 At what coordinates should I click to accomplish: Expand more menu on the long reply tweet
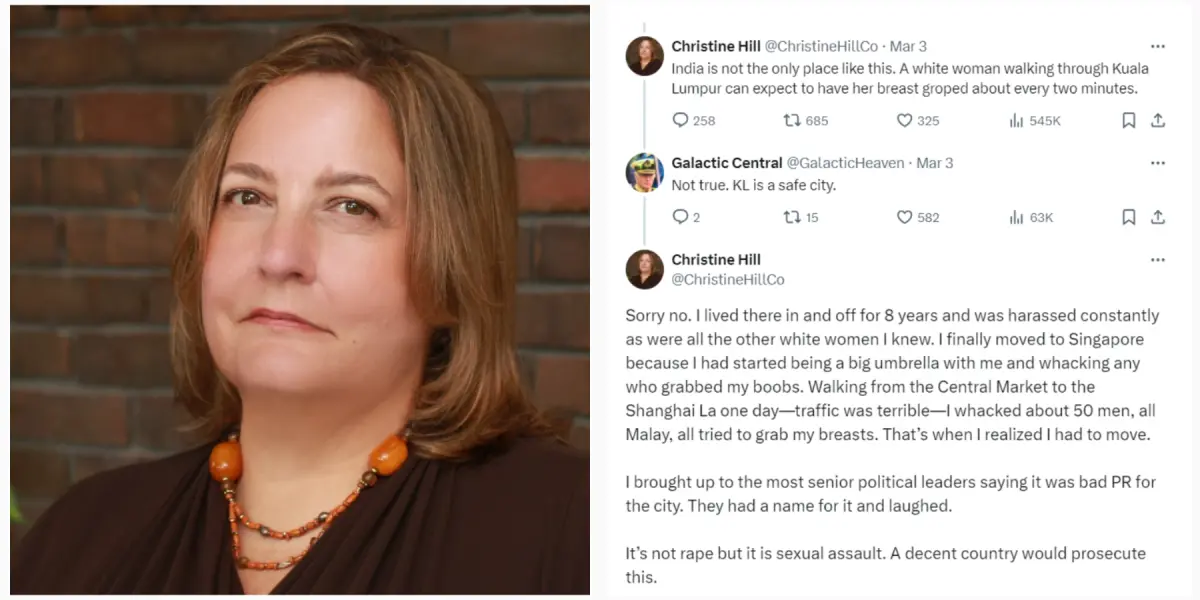click(1158, 260)
